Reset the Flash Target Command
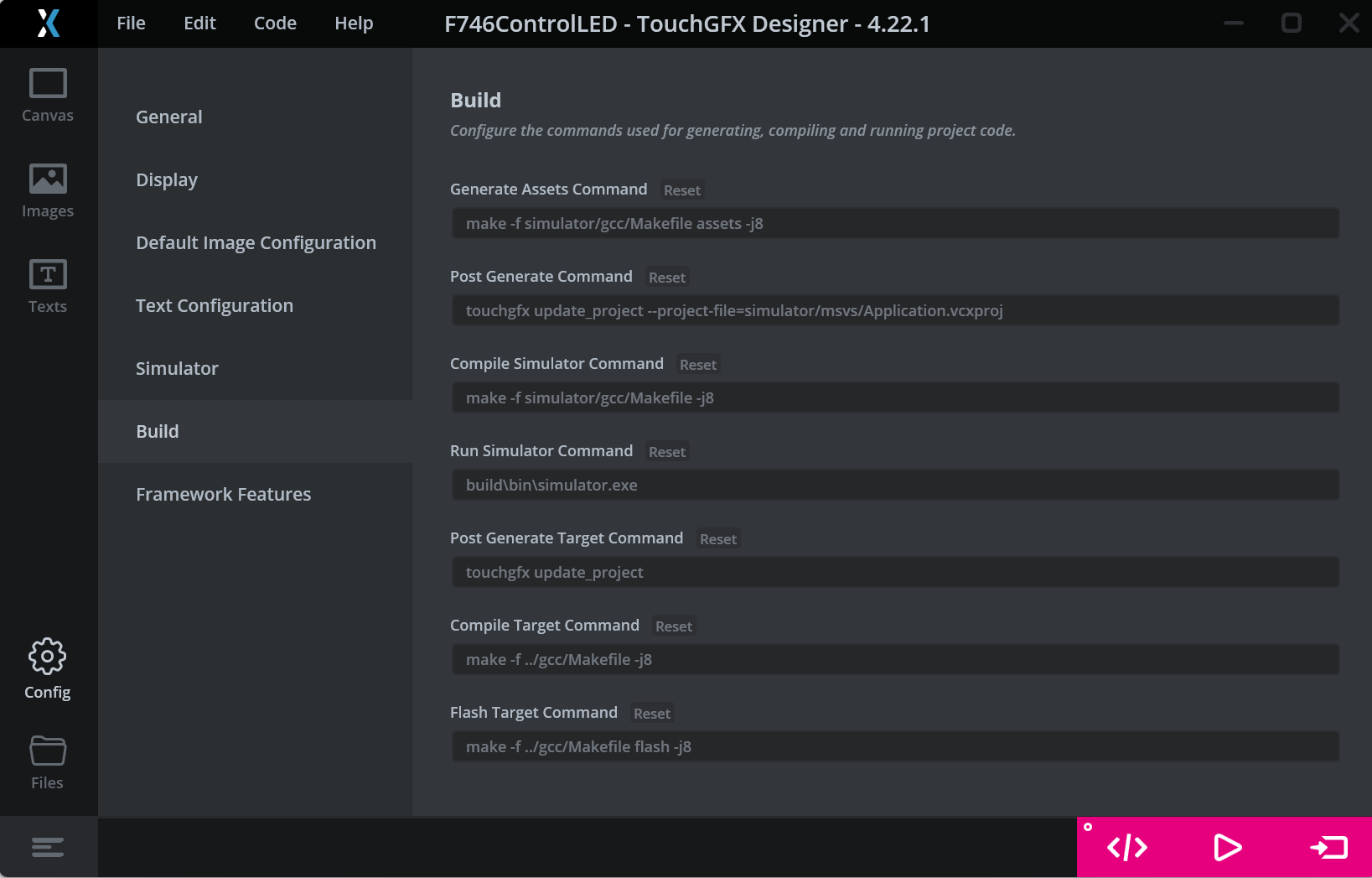The height and width of the screenshot is (878, 1372). click(652, 713)
